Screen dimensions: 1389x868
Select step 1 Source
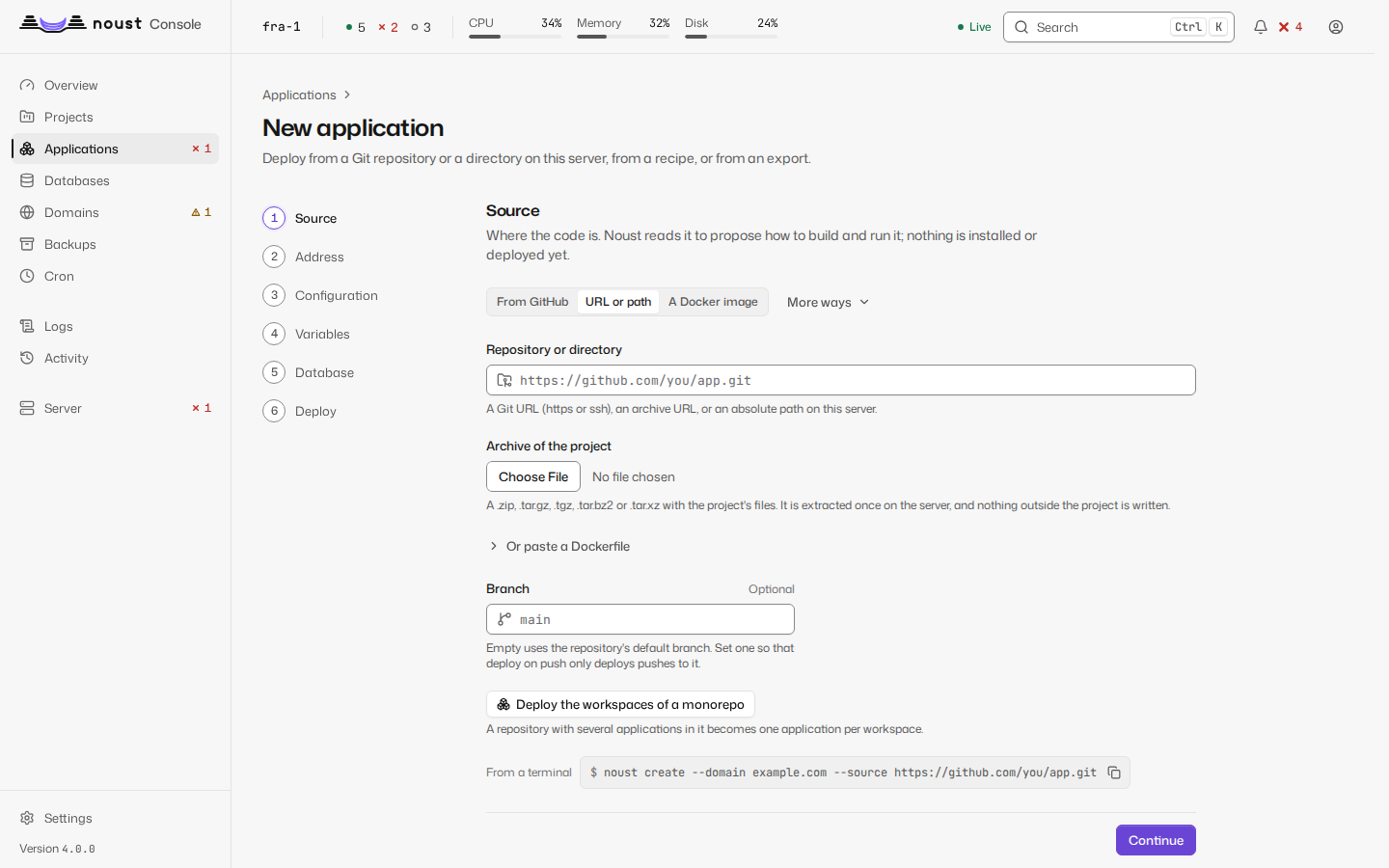click(x=300, y=218)
